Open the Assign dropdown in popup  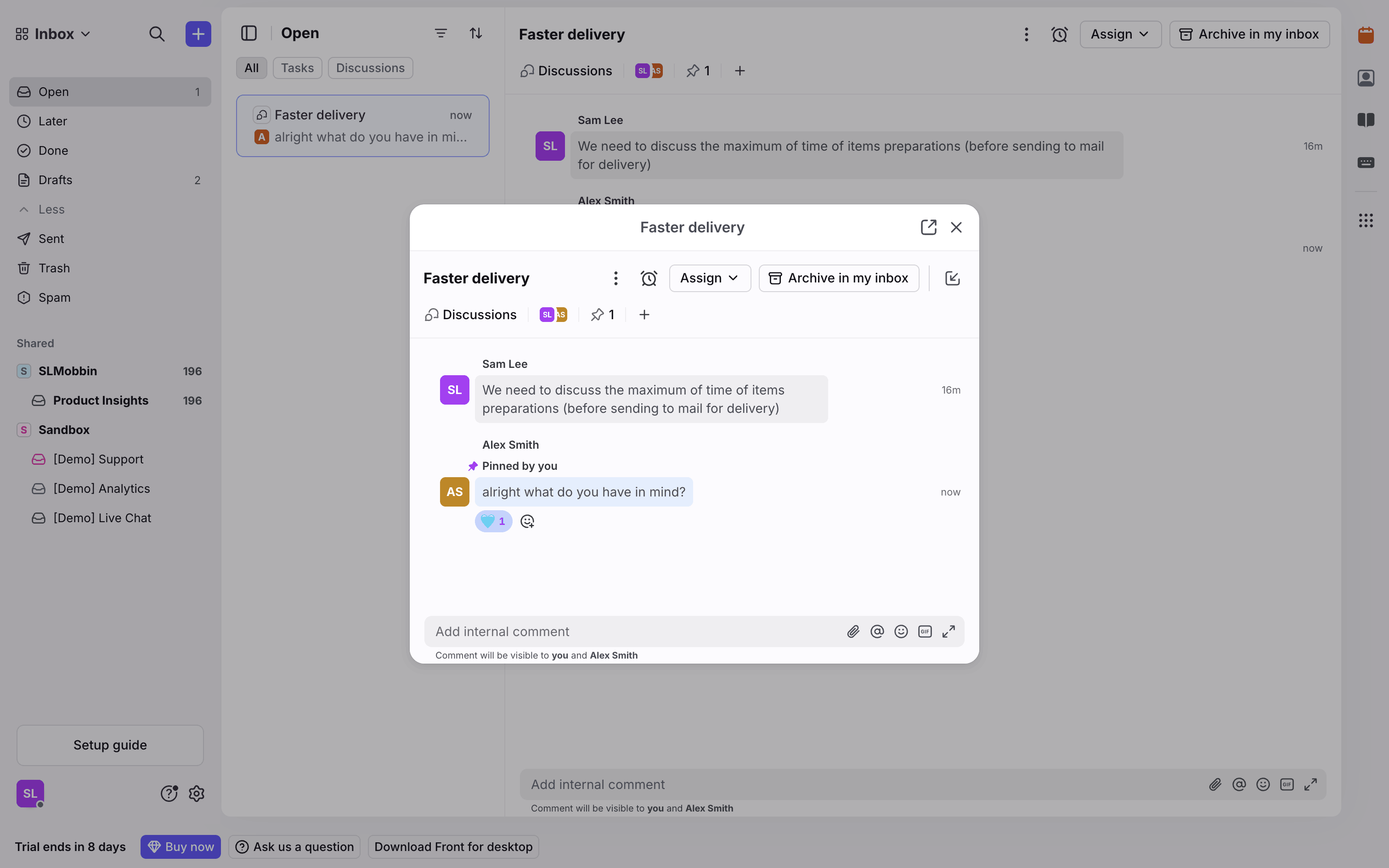pyautogui.click(x=709, y=278)
